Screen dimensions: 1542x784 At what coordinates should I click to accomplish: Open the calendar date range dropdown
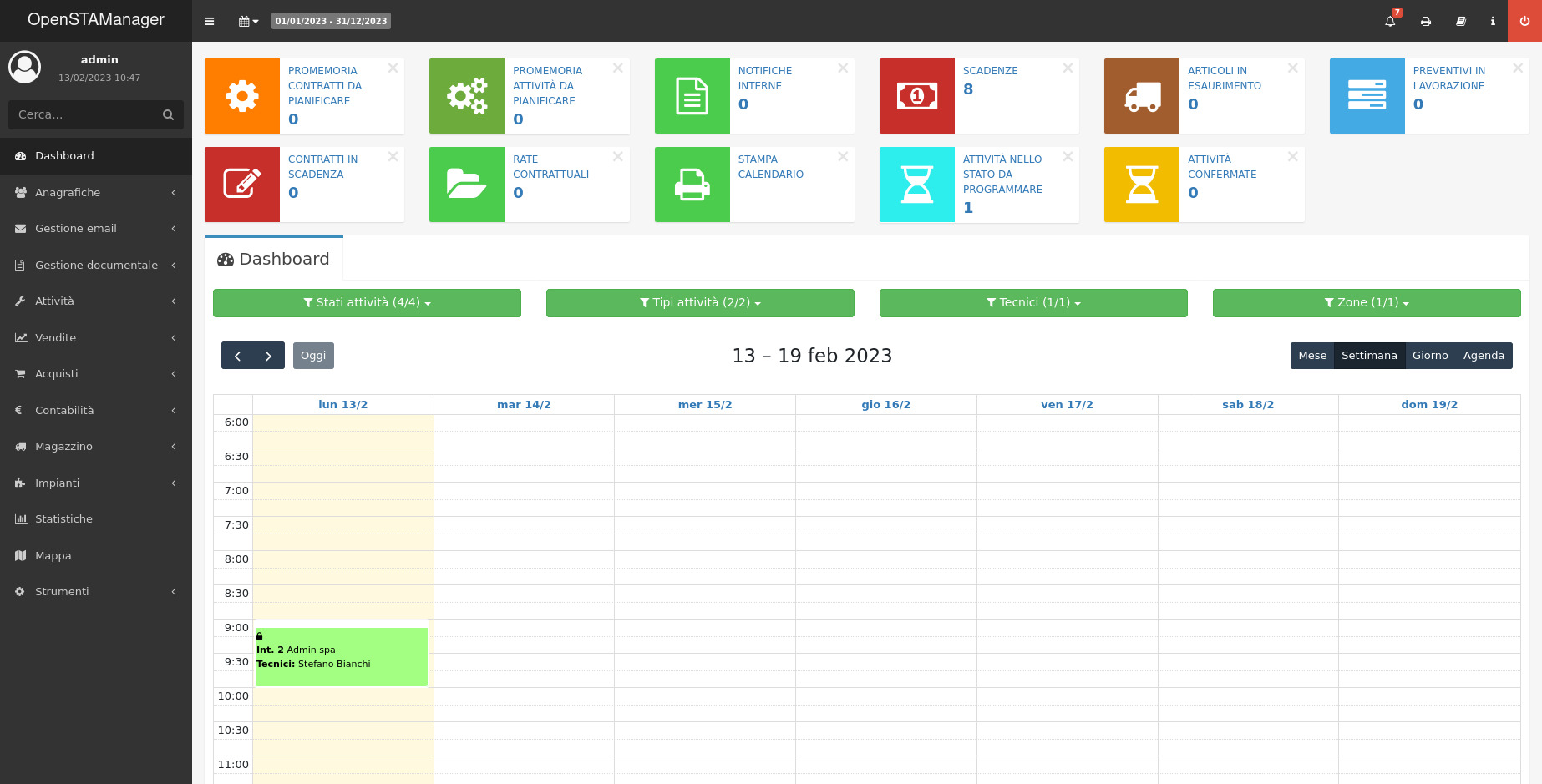tap(248, 21)
